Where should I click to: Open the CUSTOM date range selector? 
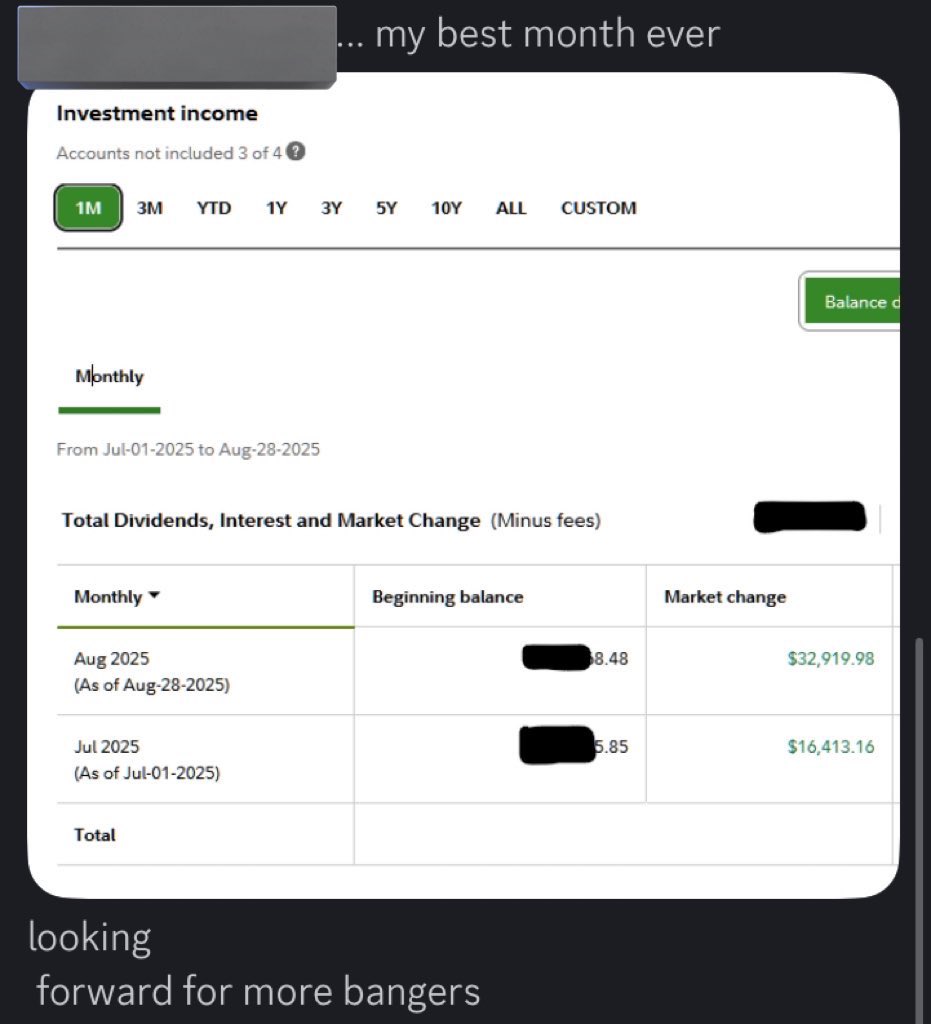597,207
